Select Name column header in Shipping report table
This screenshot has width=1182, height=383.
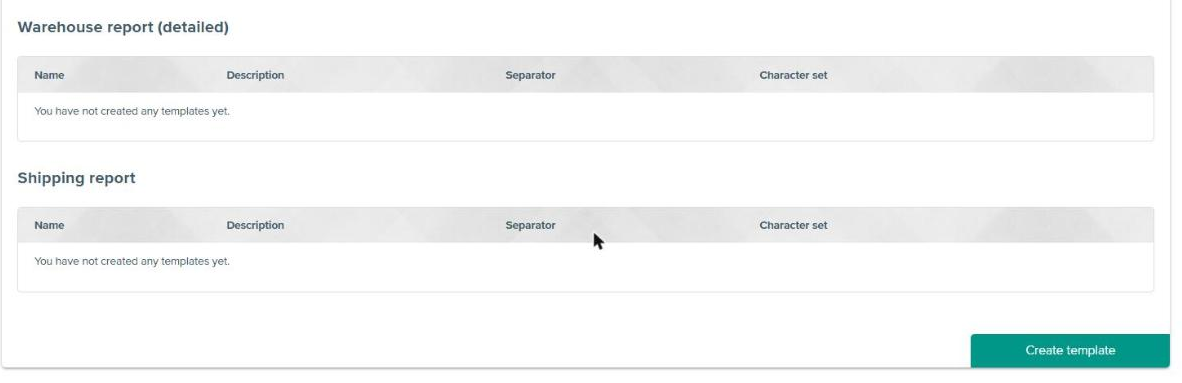(49, 225)
